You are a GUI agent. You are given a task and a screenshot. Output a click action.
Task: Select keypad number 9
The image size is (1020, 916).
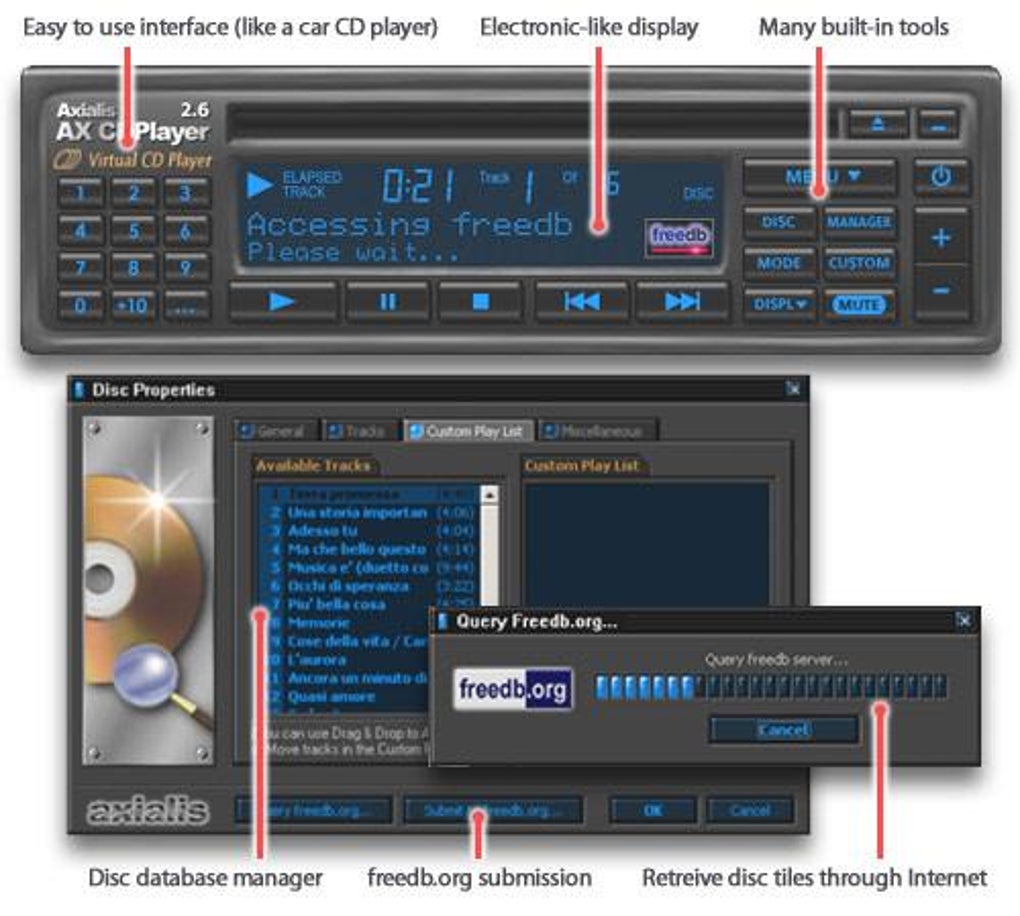185,269
